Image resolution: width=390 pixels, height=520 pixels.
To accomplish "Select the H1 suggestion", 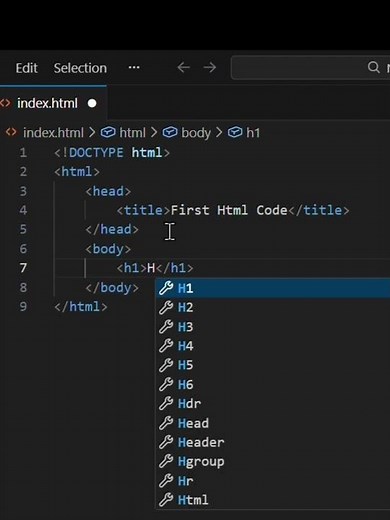I will [273, 288].
